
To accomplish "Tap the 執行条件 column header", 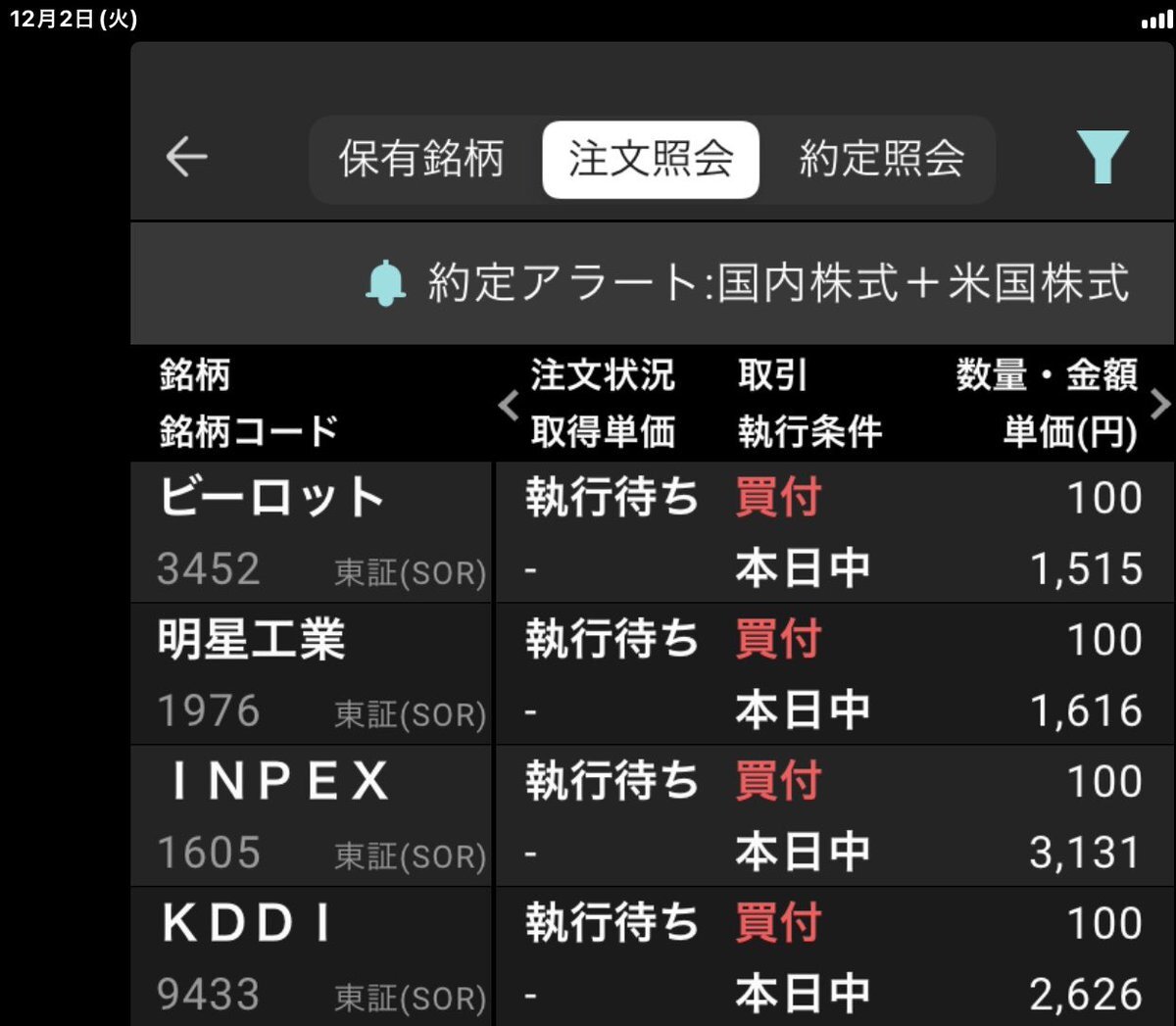I will coord(810,431).
